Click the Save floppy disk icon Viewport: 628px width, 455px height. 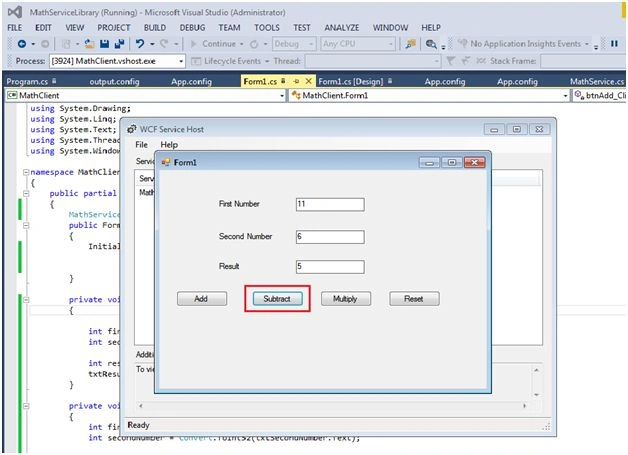tap(105, 44)
